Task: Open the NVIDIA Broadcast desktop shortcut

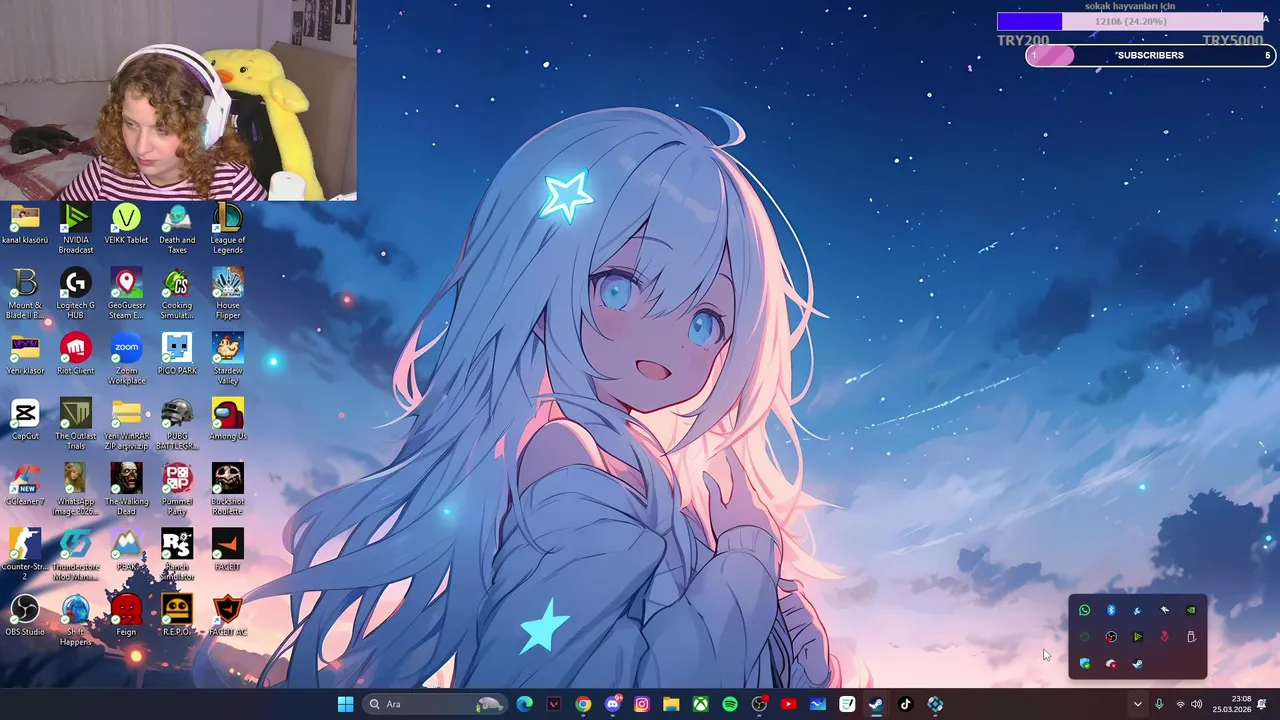Action: point(75,229)
